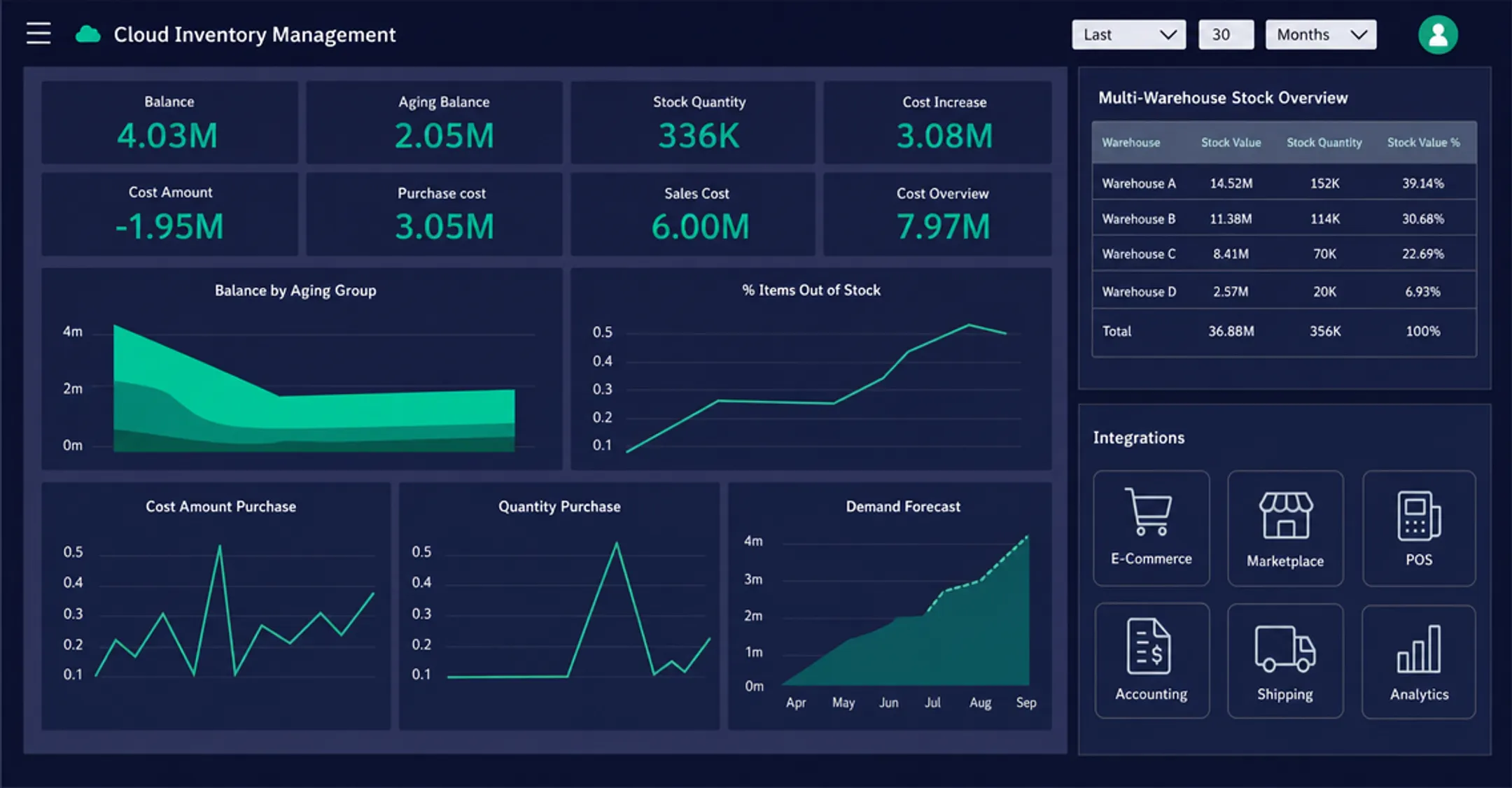The image size is (1512, 788).
Task: Click the Balance by Aging Group title
Action: (295, 290)
